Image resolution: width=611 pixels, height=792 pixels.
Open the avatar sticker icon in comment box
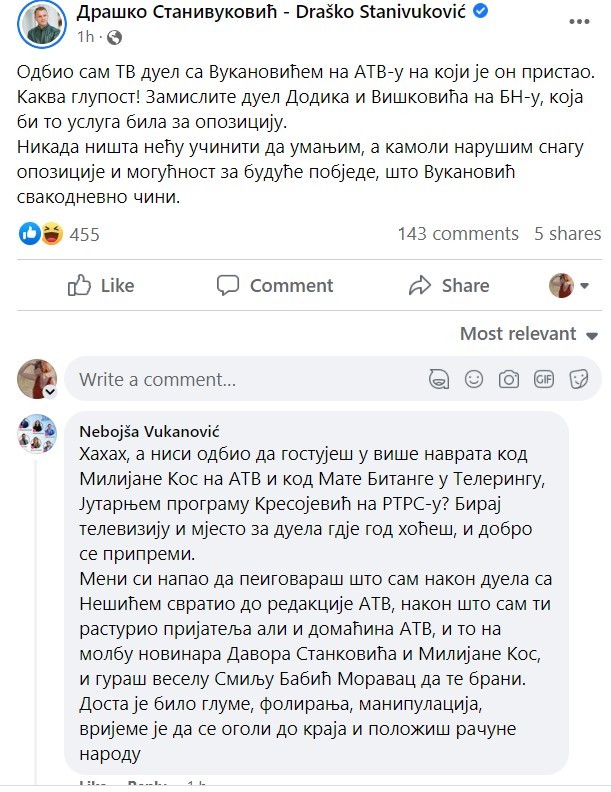tap(439, 379)
